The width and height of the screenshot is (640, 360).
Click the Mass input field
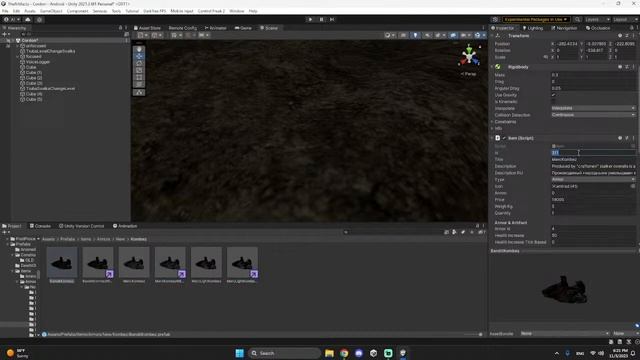pos(593,75)
